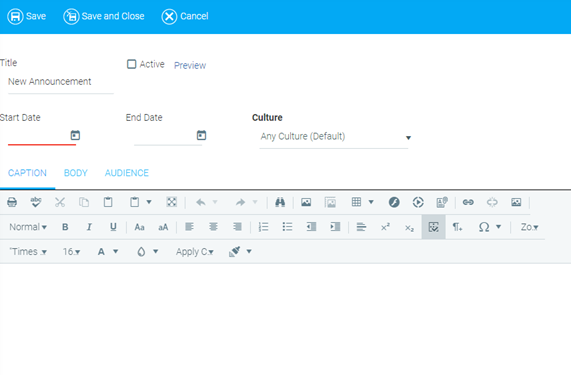The width and height of the screenshot is (571, 375).
Task: Click the Redo arrow
Action: tap(240, 202)
